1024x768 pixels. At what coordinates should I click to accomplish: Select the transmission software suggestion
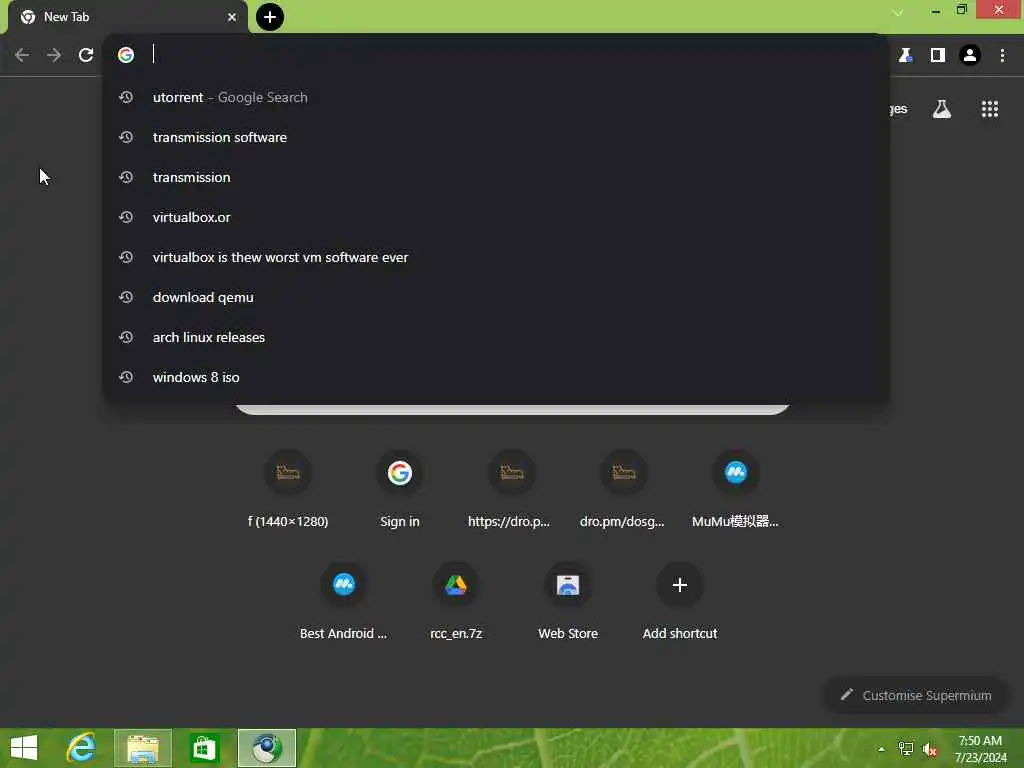[496, 137]
